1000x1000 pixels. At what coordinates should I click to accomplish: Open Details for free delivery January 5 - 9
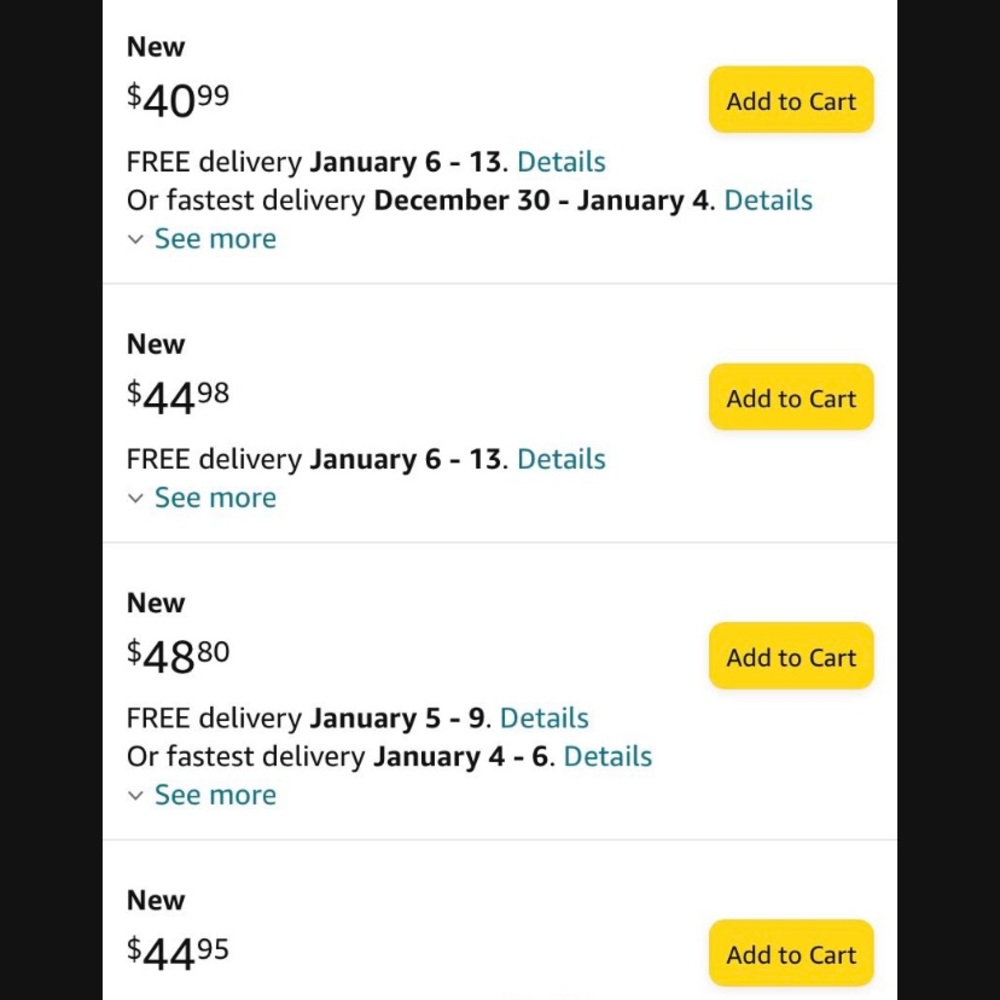click(x=543, y=717)
